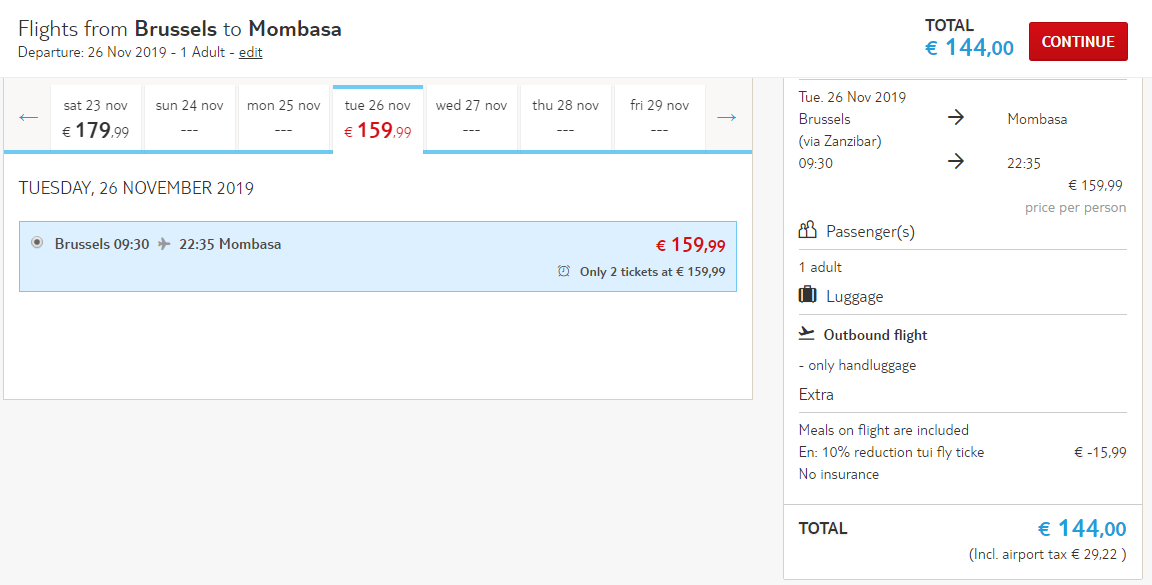
Task: Click the Outbound flight takeoff icon
Action: (807, 334)
